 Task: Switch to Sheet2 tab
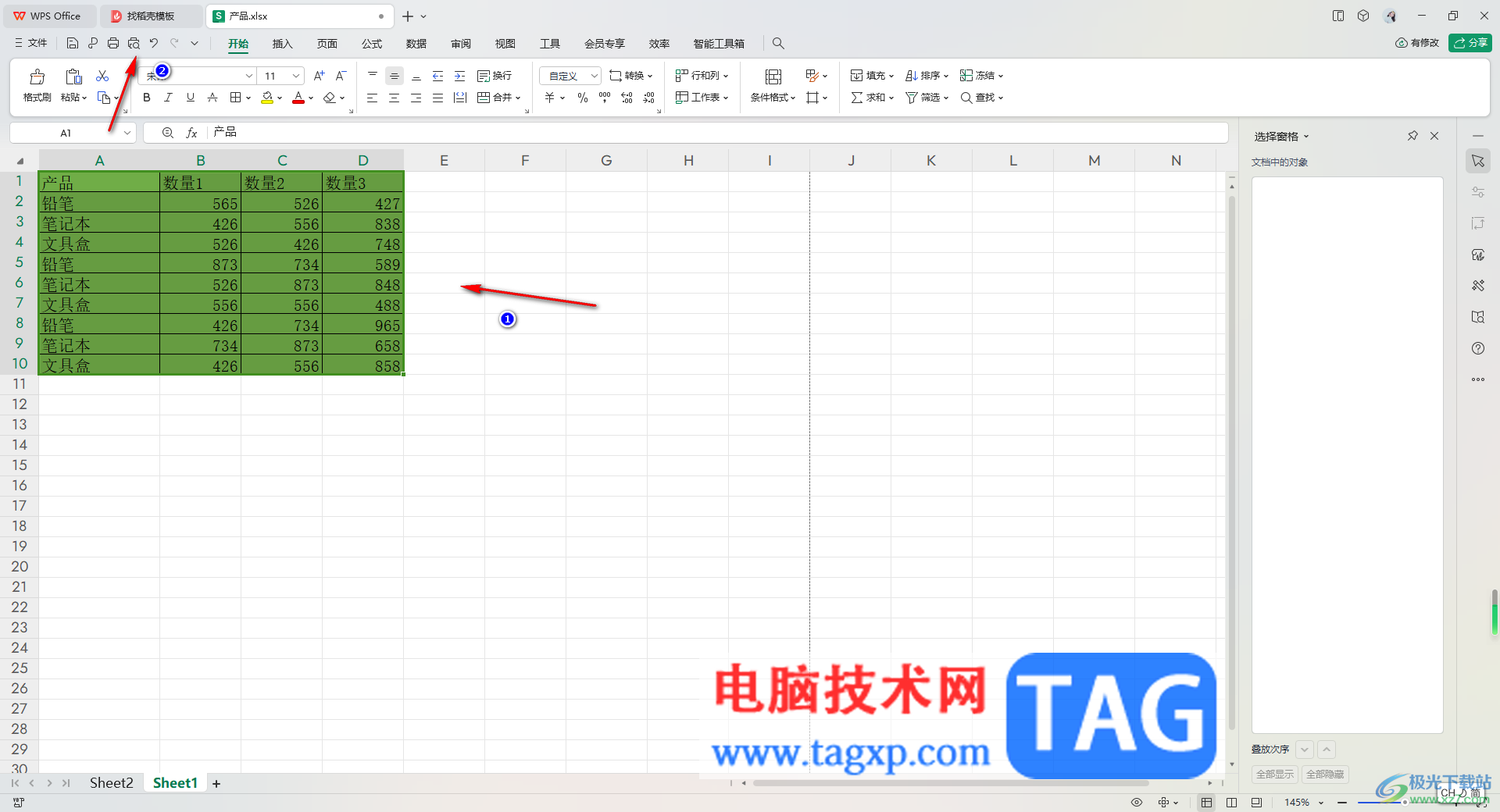(x=112, y=783)
